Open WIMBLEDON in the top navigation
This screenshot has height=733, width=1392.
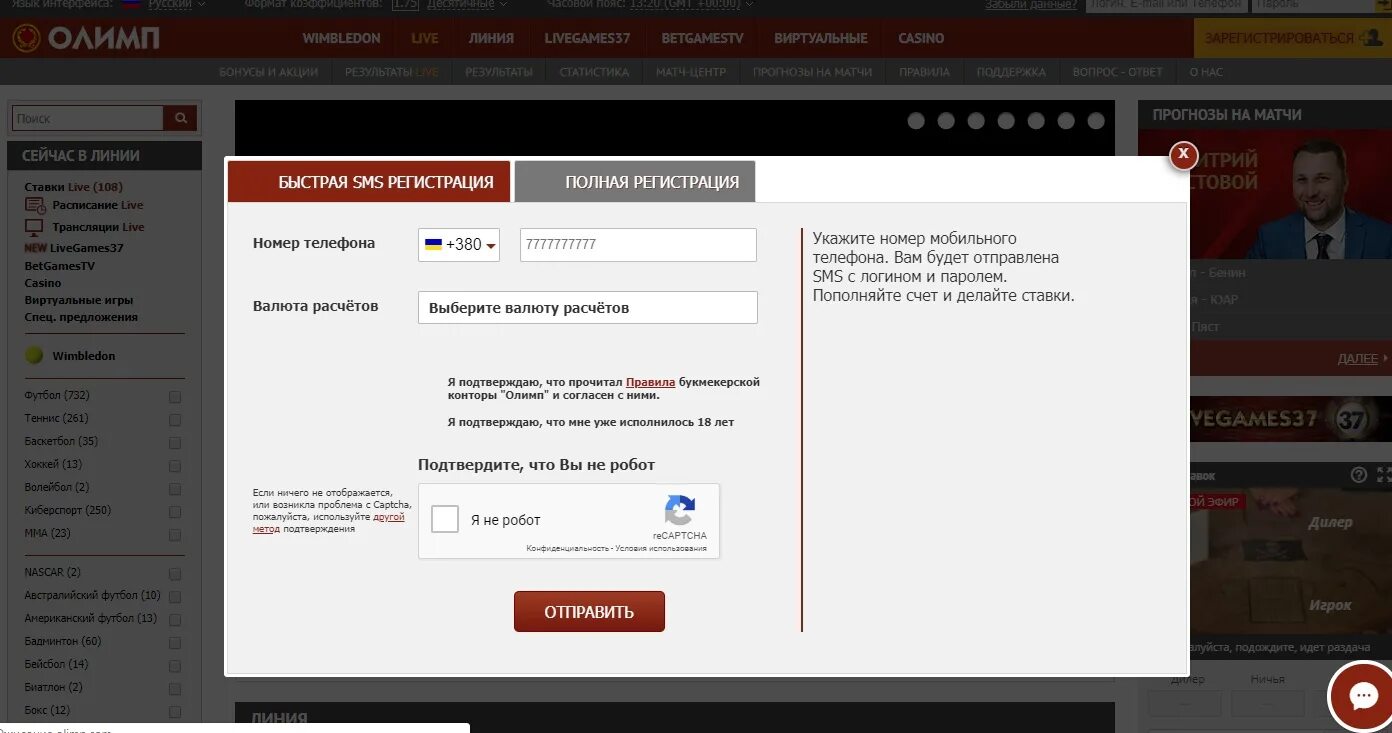[341, 38]
